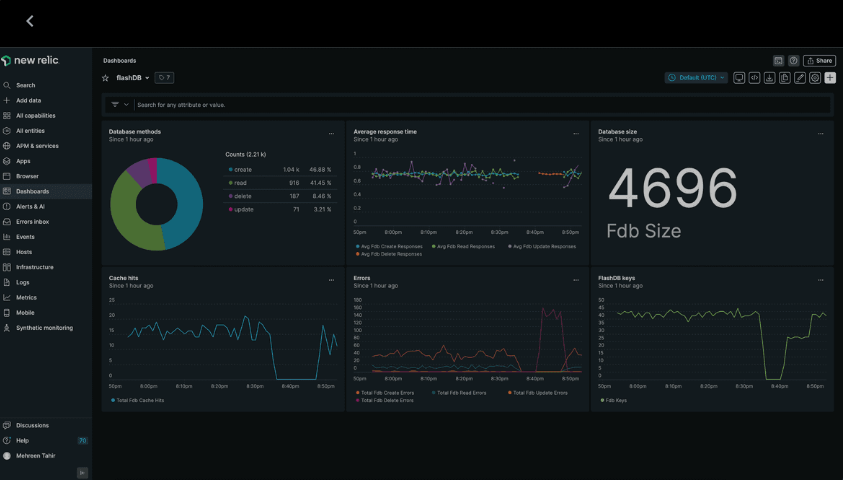Open the flashDB dashboard dropdown
The width and height of the screenshot is (843, 481).
tap(133, 78)
